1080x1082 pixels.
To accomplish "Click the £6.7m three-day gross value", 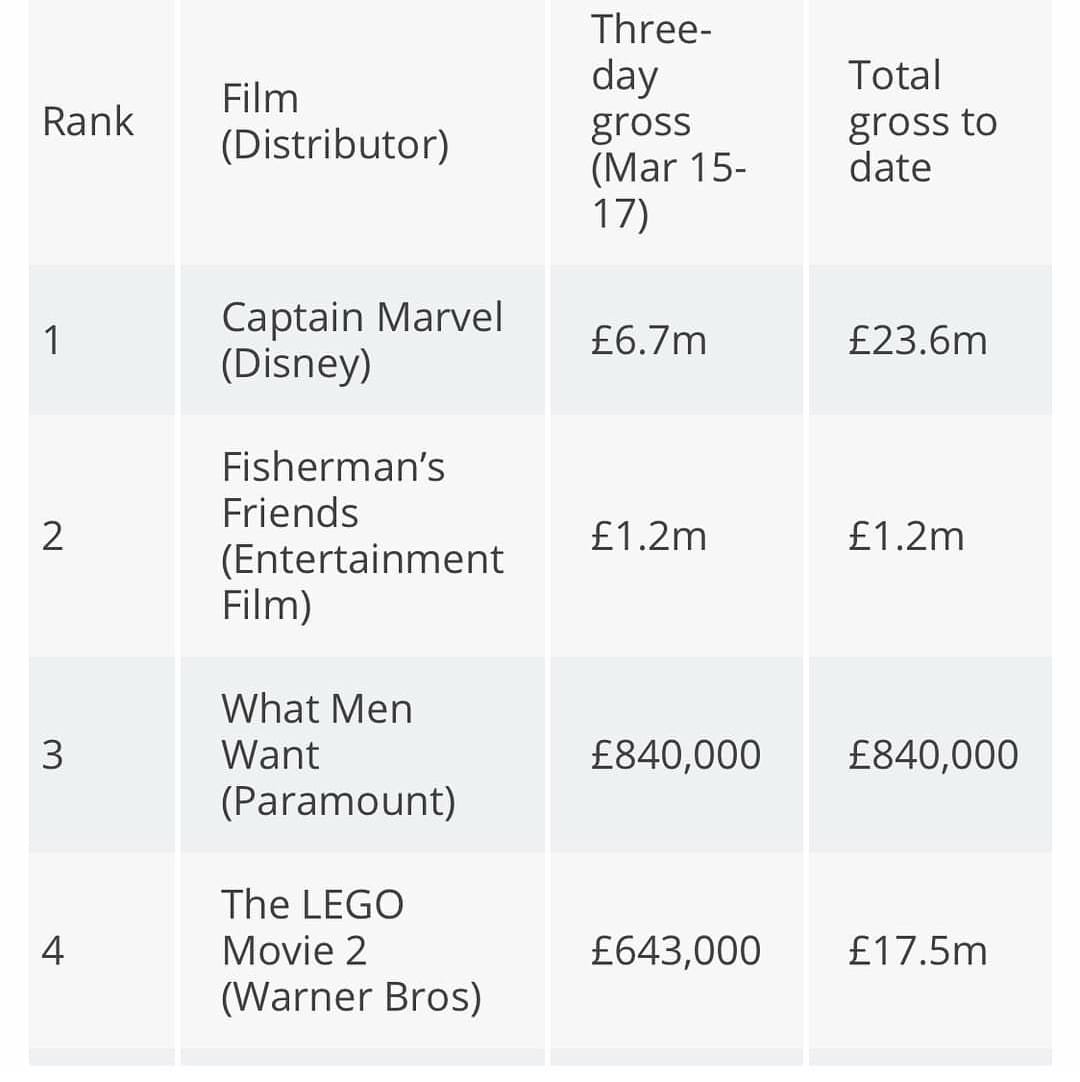I will pos(649,341).
